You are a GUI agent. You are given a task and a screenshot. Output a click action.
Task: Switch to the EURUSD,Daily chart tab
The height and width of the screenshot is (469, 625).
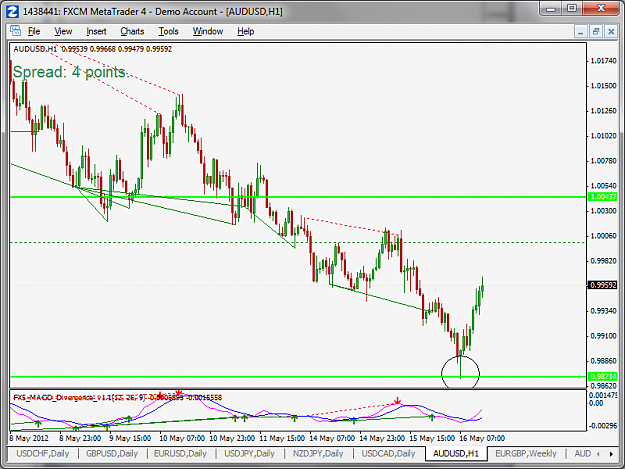(180, 453)
